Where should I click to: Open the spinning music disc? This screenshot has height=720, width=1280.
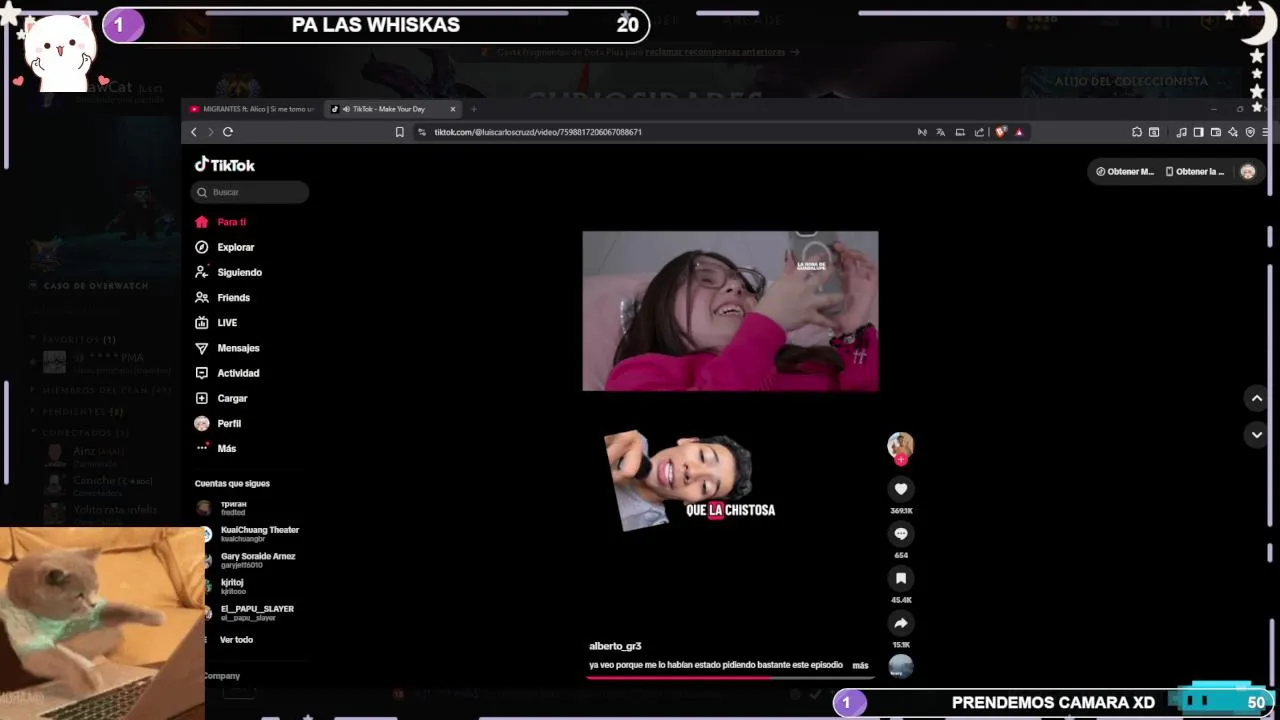pos(901,665)
